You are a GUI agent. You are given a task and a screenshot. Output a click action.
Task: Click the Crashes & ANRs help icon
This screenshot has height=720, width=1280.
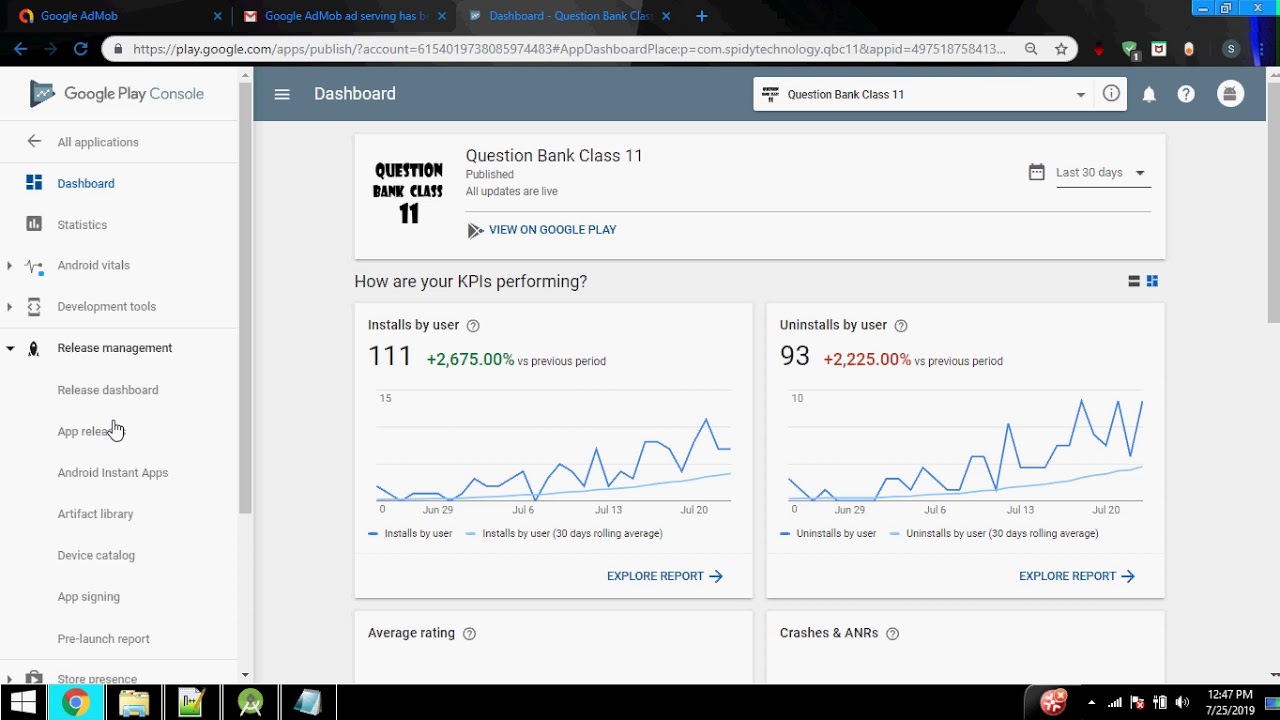893,634
